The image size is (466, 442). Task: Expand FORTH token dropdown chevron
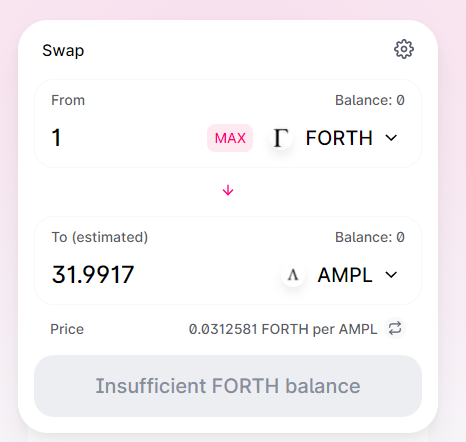click(391, 138)
